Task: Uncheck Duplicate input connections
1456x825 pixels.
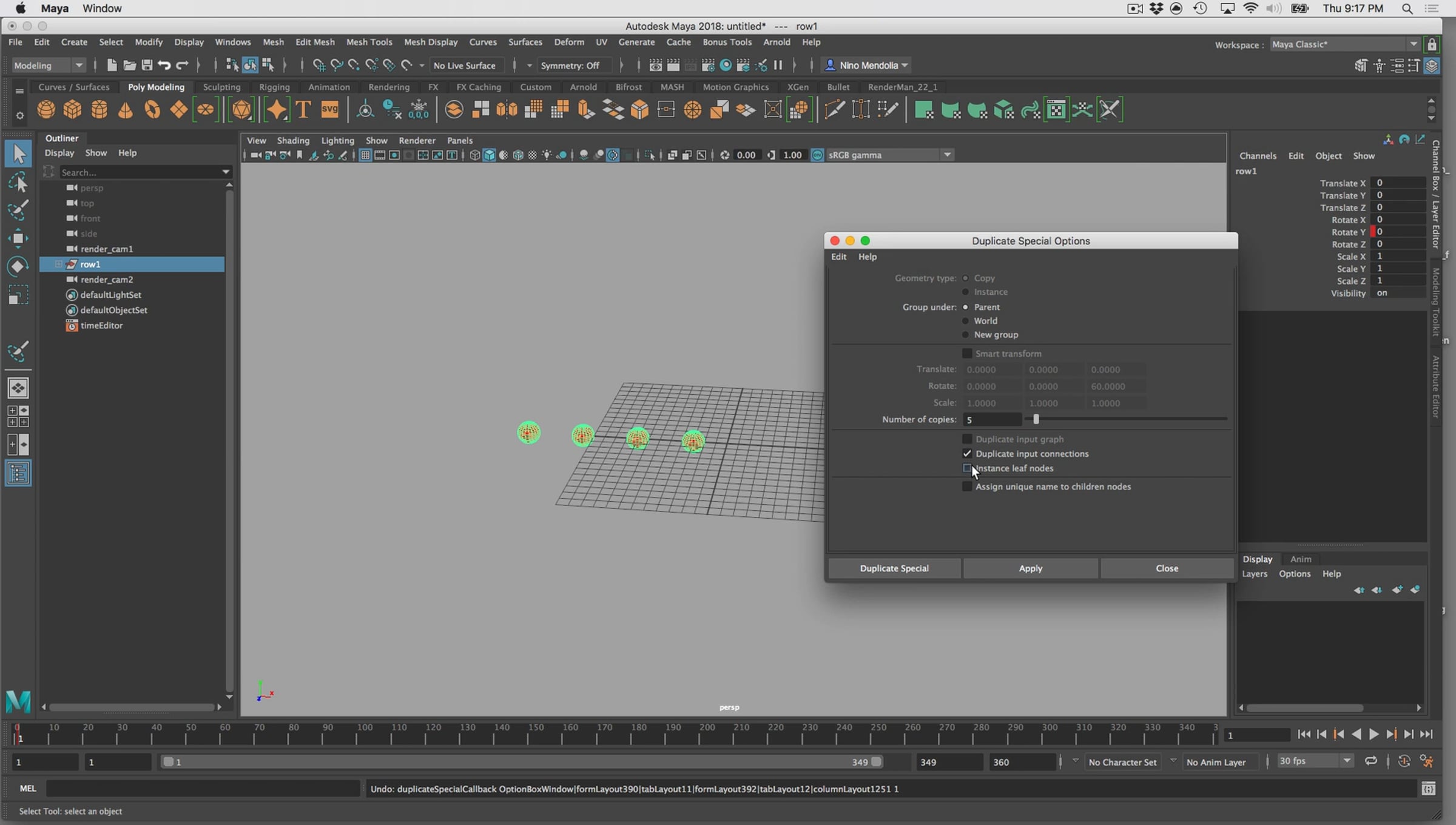Action: (967, 454)
